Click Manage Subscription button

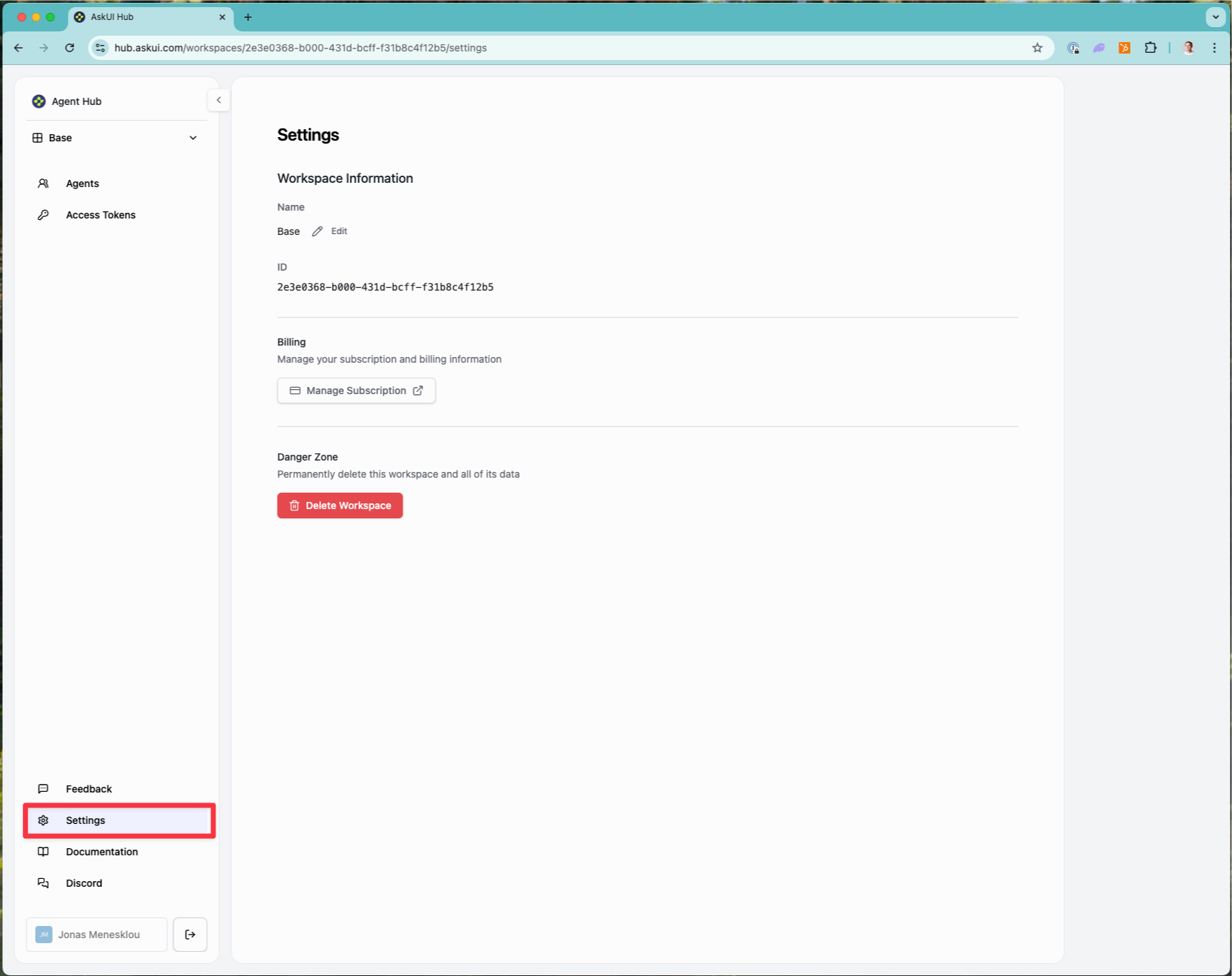(x=356, y=391)
